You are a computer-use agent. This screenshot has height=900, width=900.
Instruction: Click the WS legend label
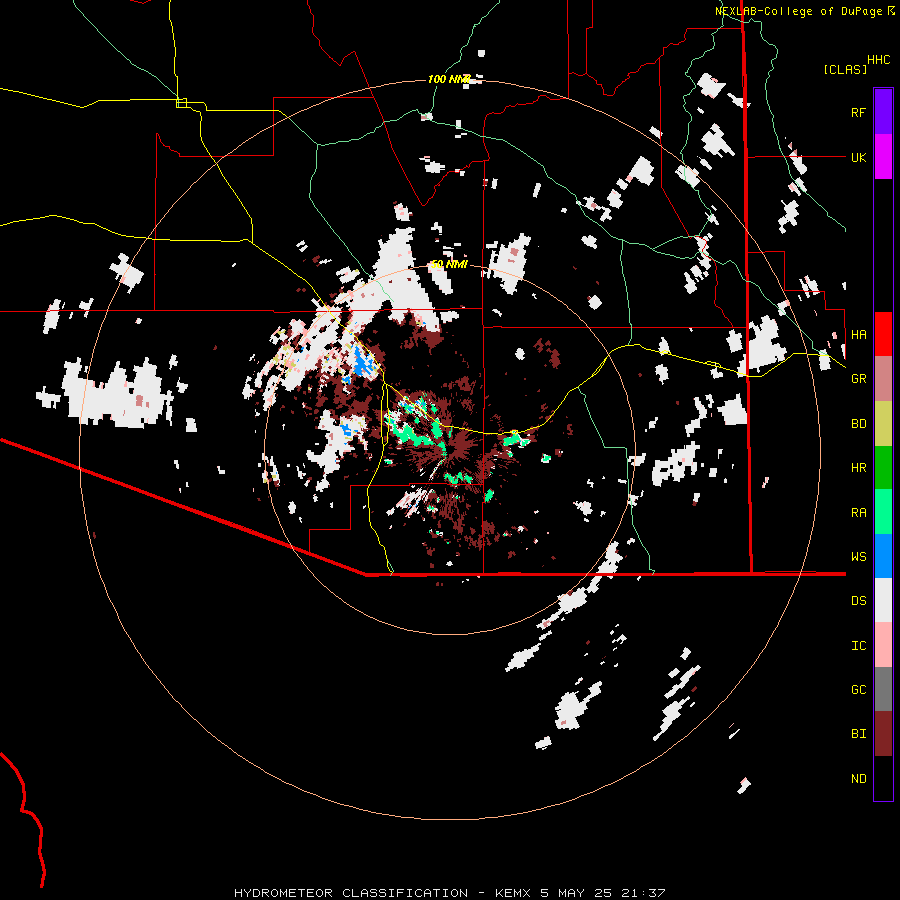click(858, 557)
